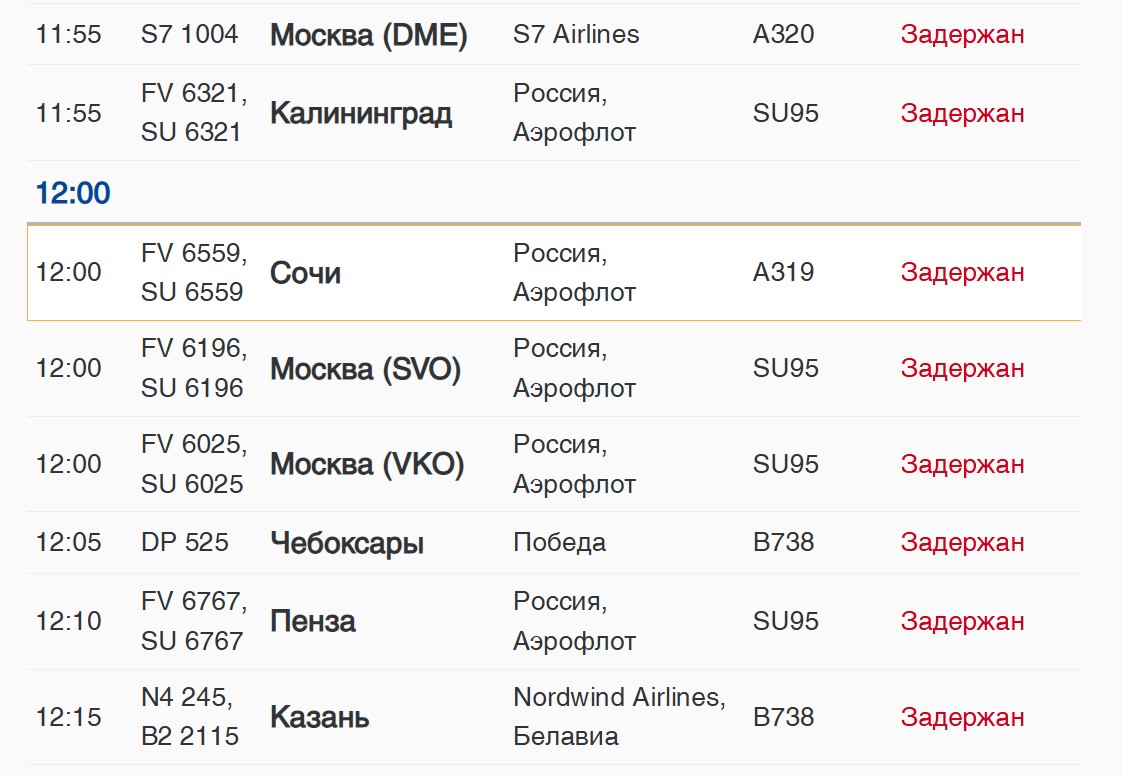Click the Победа airline name
This screenshot has height=776, width=1123.
point(559,542)
